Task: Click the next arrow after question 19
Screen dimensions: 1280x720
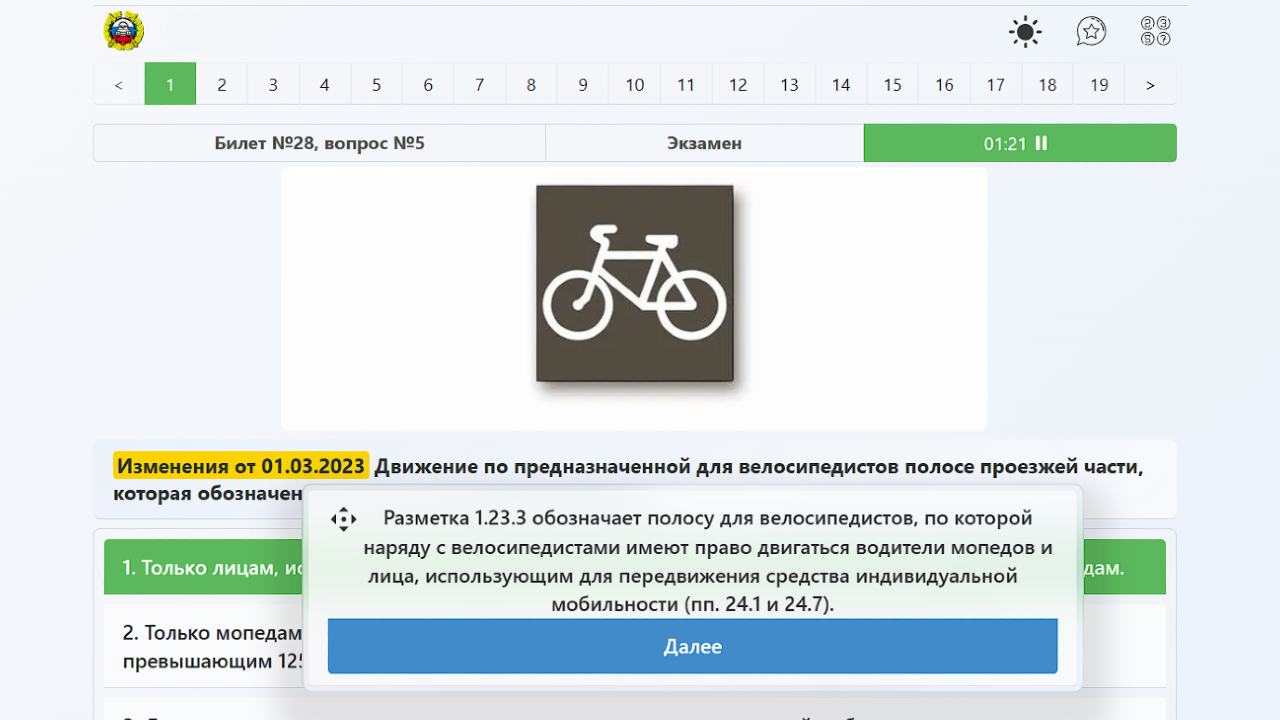Action: [1150, 83]
